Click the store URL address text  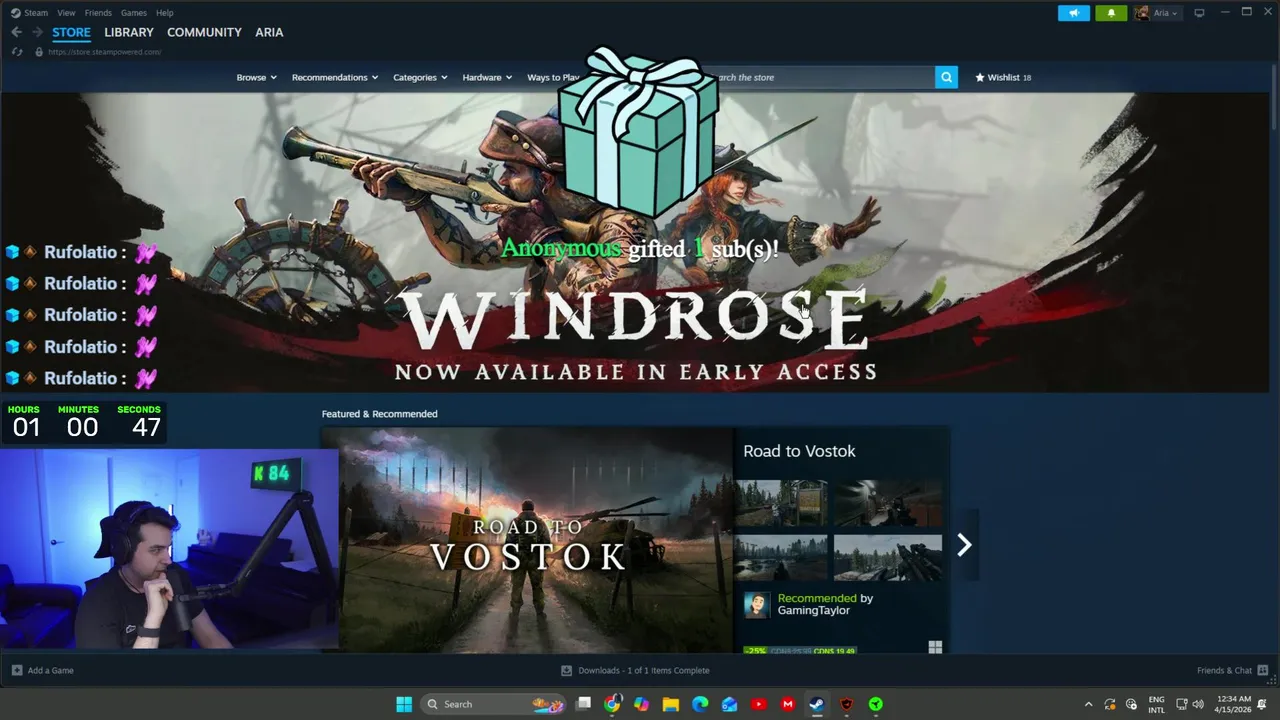(x=105, y=52)
